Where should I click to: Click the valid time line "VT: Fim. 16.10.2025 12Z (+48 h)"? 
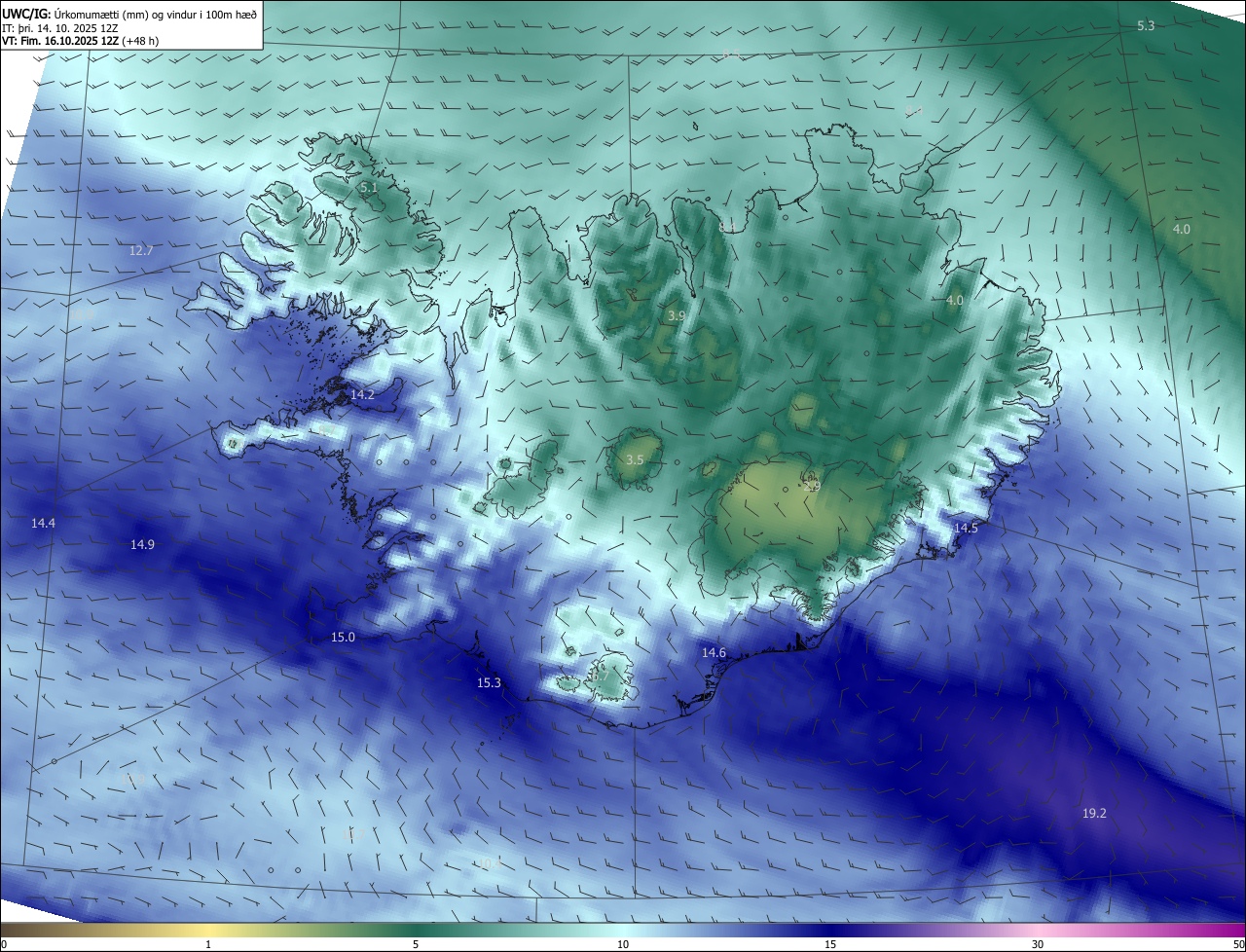[81, 41]
